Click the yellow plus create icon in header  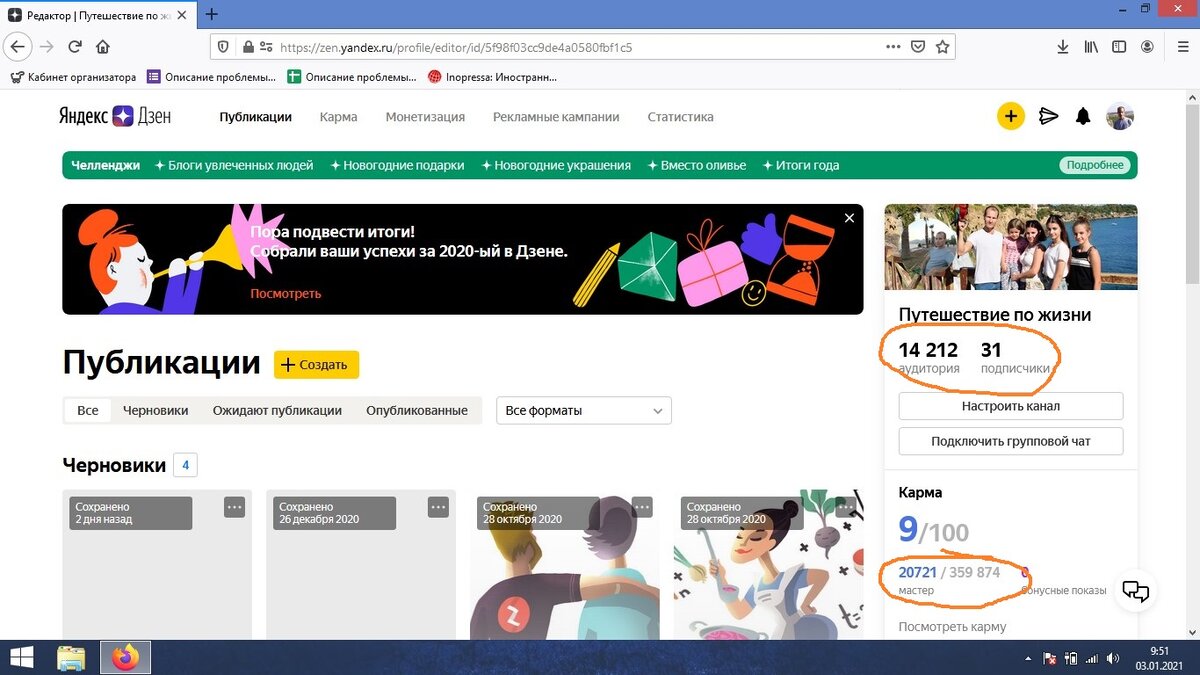click(x=1010, y=116)
